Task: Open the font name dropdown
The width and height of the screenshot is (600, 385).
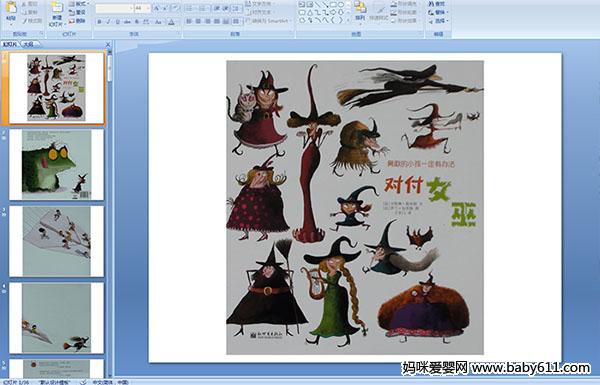Action: pos(114,8)
